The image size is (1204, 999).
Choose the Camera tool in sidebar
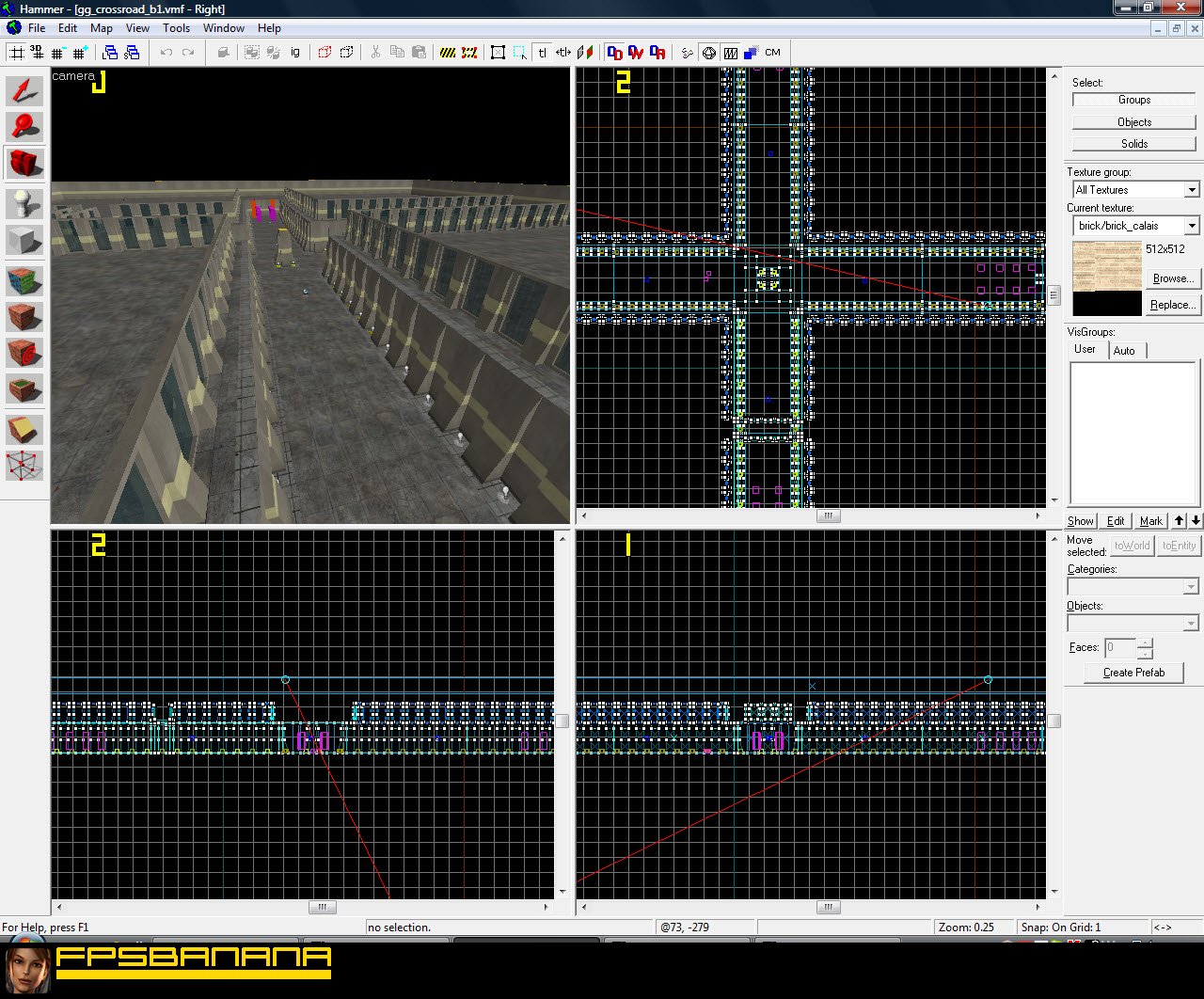click(x=25, y=164)
